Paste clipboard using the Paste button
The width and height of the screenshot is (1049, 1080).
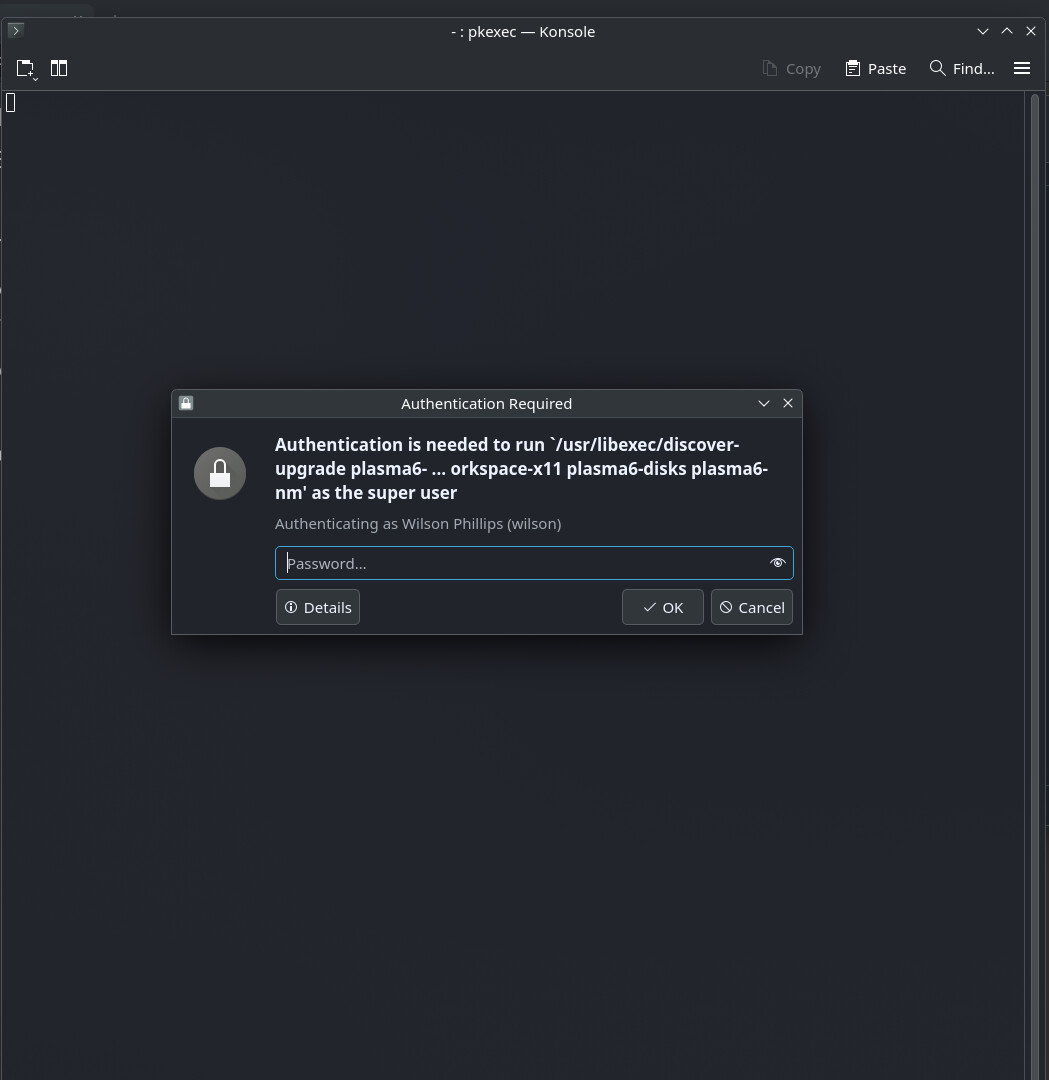(875, 68)
